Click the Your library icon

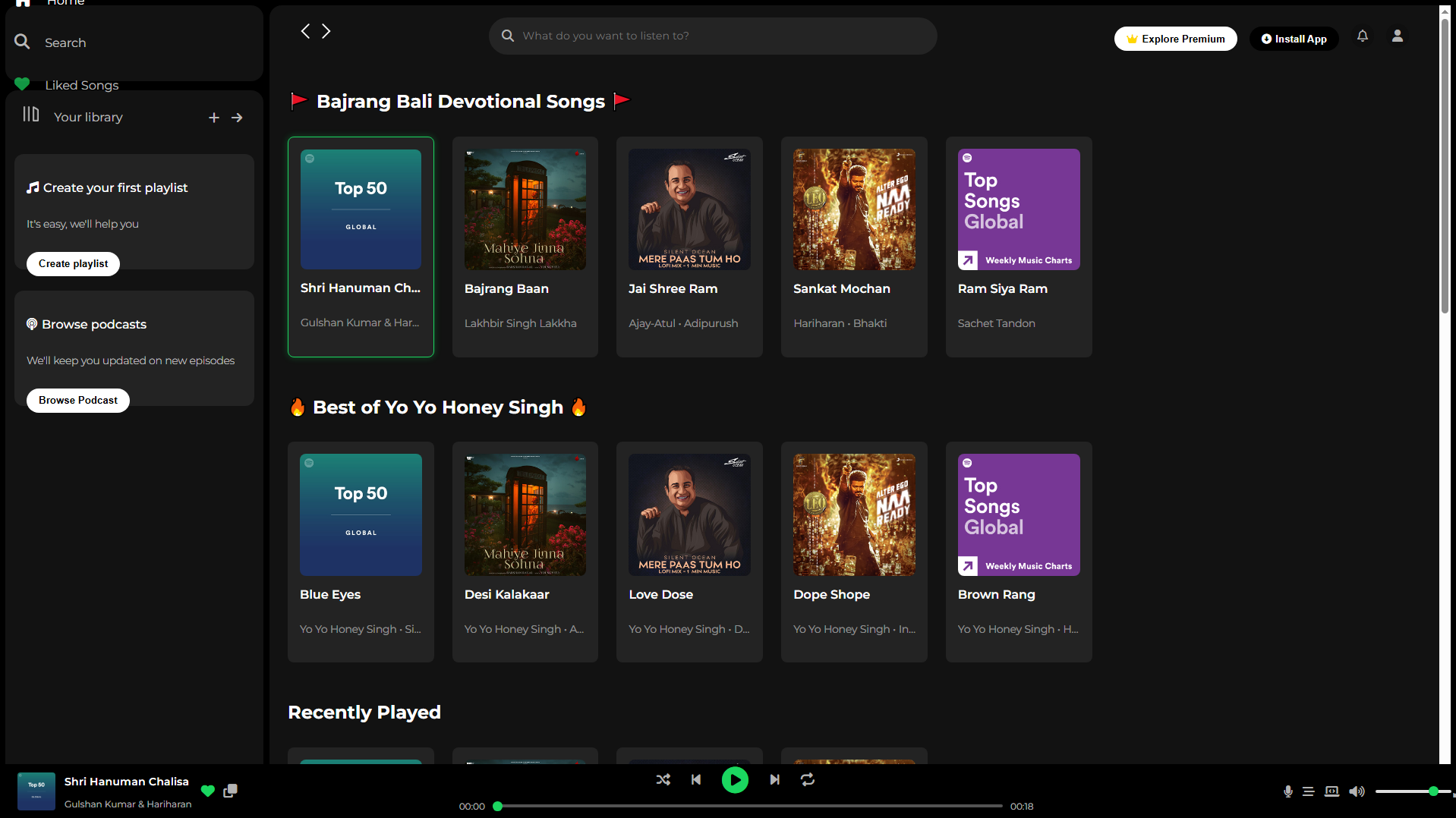(30, 114)
